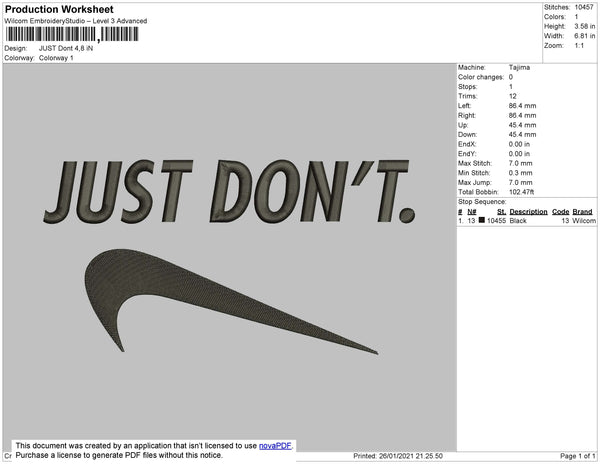Screen dimensions: 600x464
Task: Click the Stitches count value 10457
Action: (582, 6)
